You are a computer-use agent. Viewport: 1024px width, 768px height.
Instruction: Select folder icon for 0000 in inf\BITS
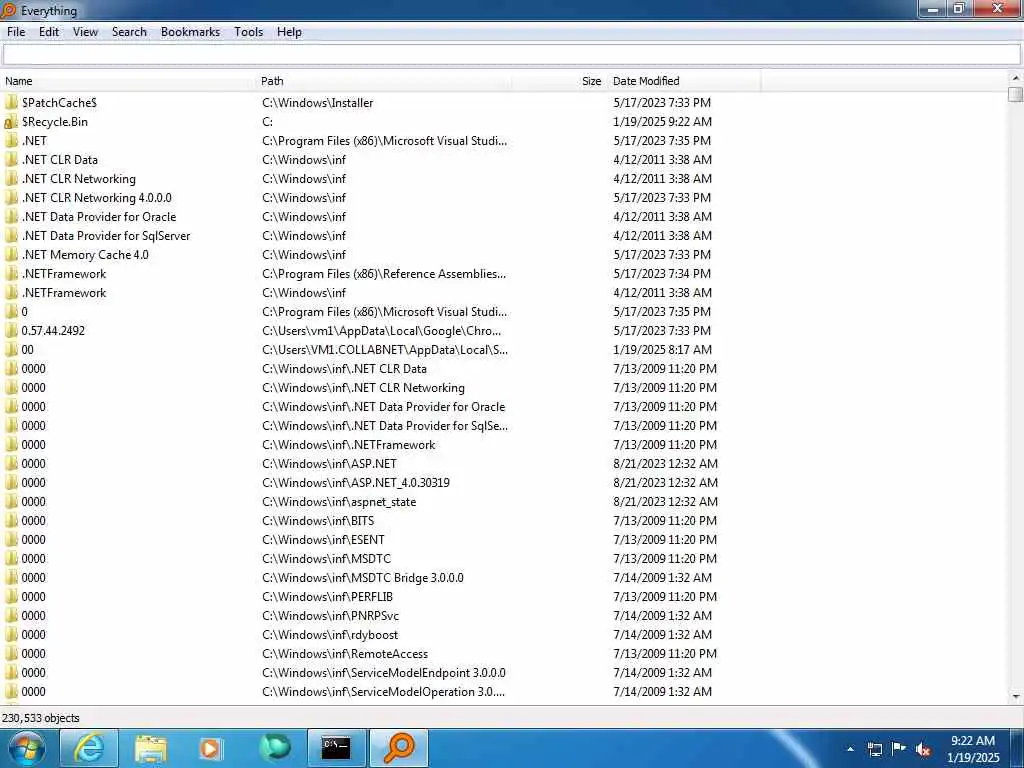click(11, 520)
